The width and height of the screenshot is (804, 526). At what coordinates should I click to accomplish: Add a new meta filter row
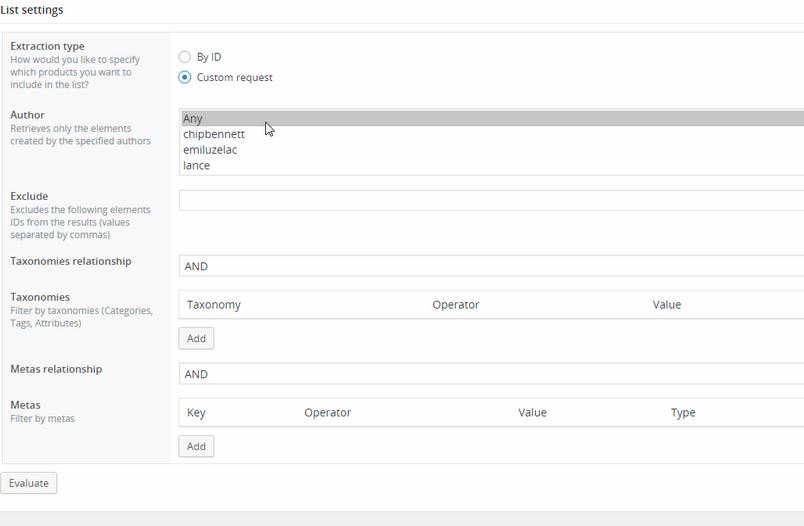point(196,446)
